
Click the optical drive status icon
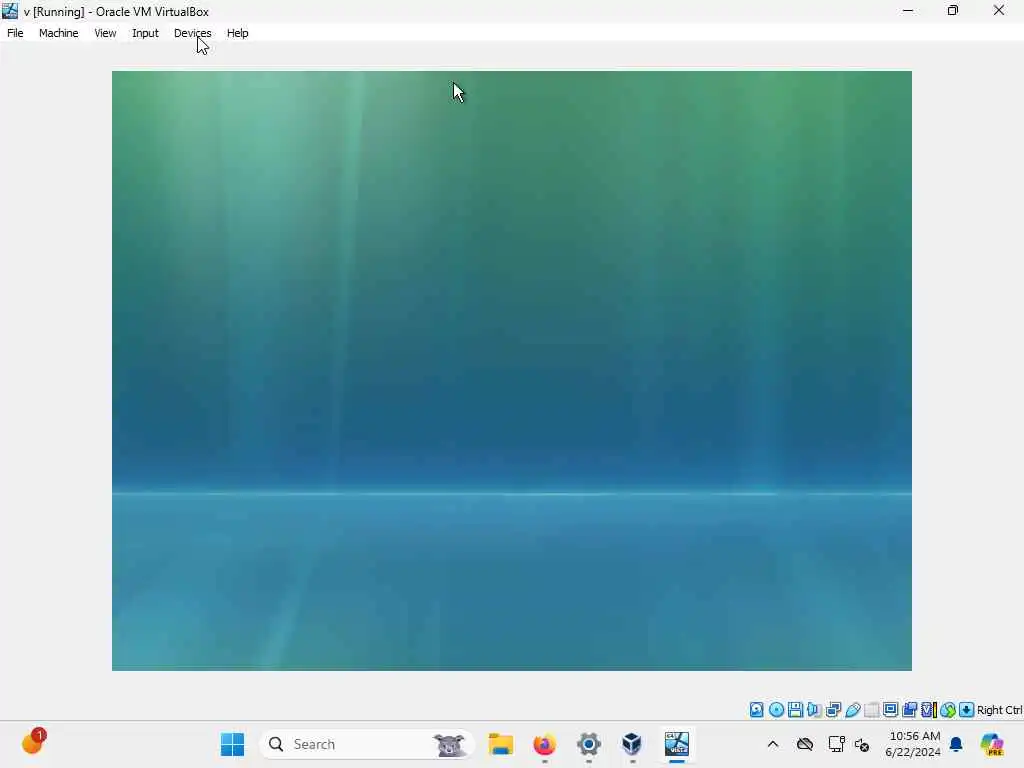pos(776,710)
